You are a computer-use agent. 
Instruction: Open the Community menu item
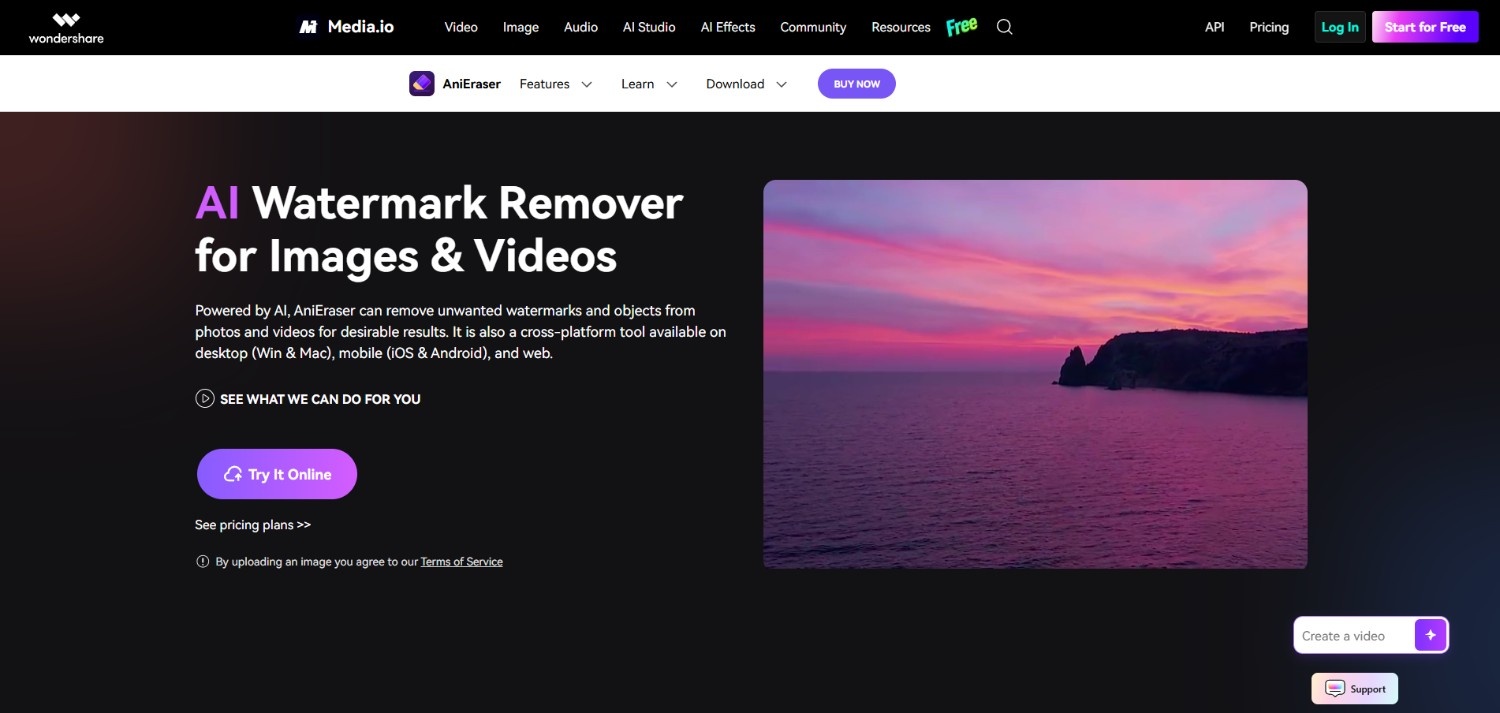[813, 27]
